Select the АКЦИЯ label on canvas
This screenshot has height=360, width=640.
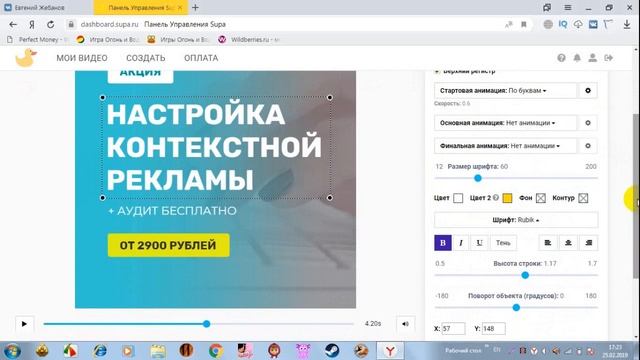140,76
